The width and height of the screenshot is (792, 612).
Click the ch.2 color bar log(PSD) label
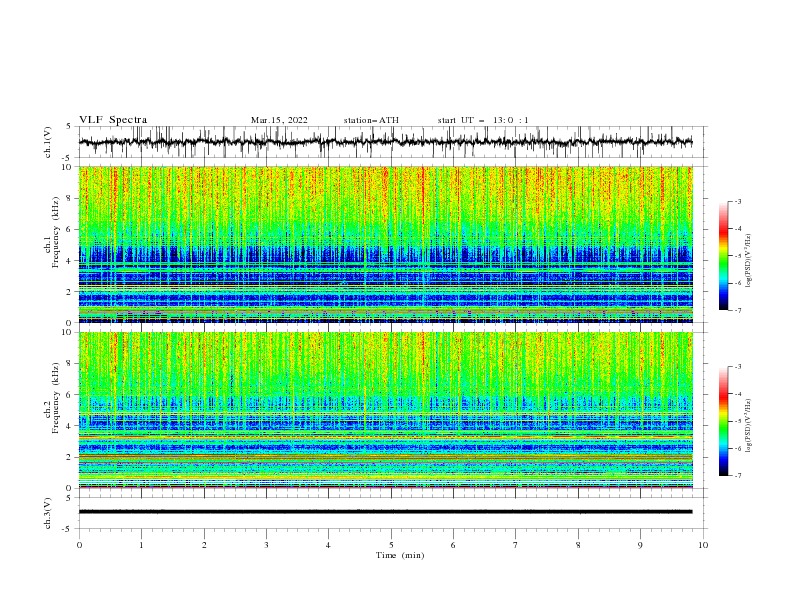749,425
